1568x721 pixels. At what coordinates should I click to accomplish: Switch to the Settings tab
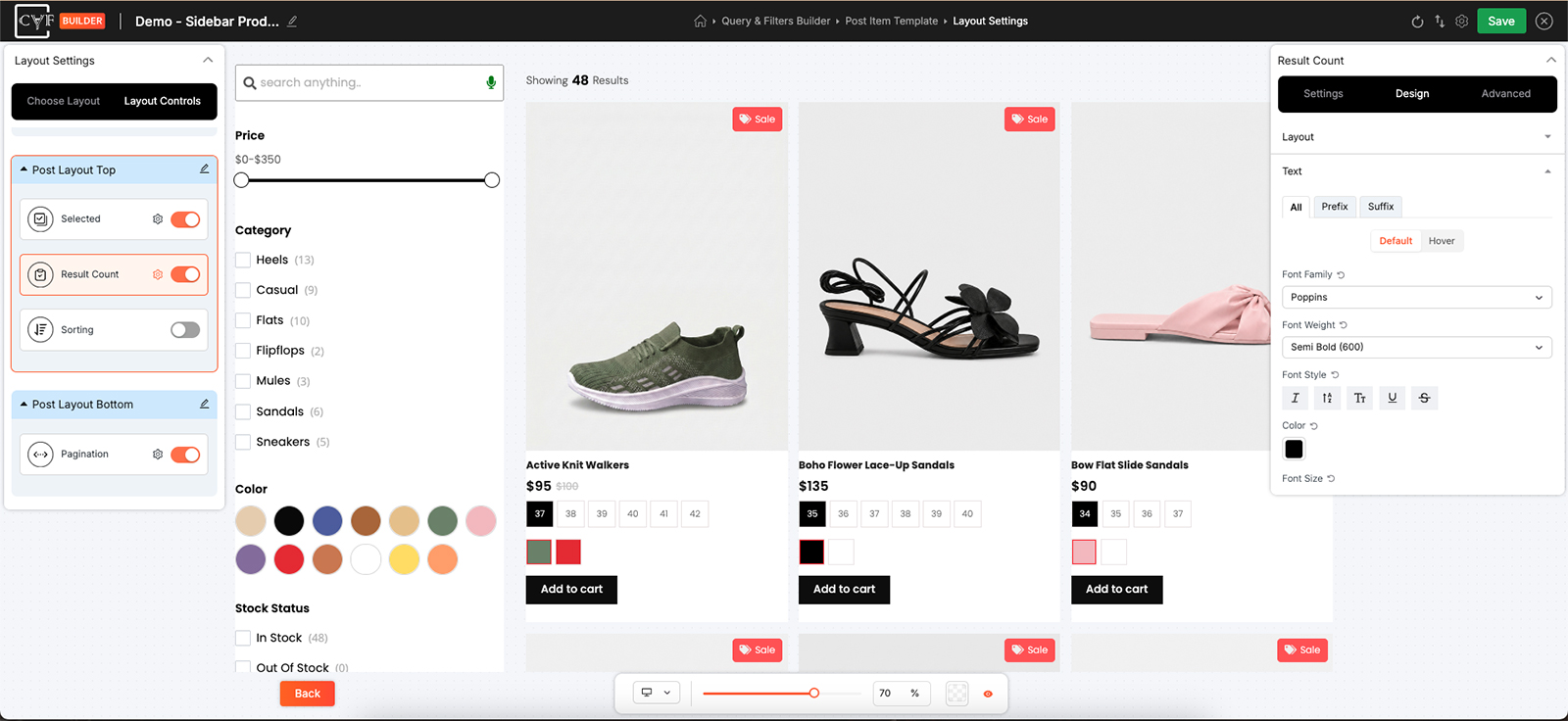point(1323,94)
